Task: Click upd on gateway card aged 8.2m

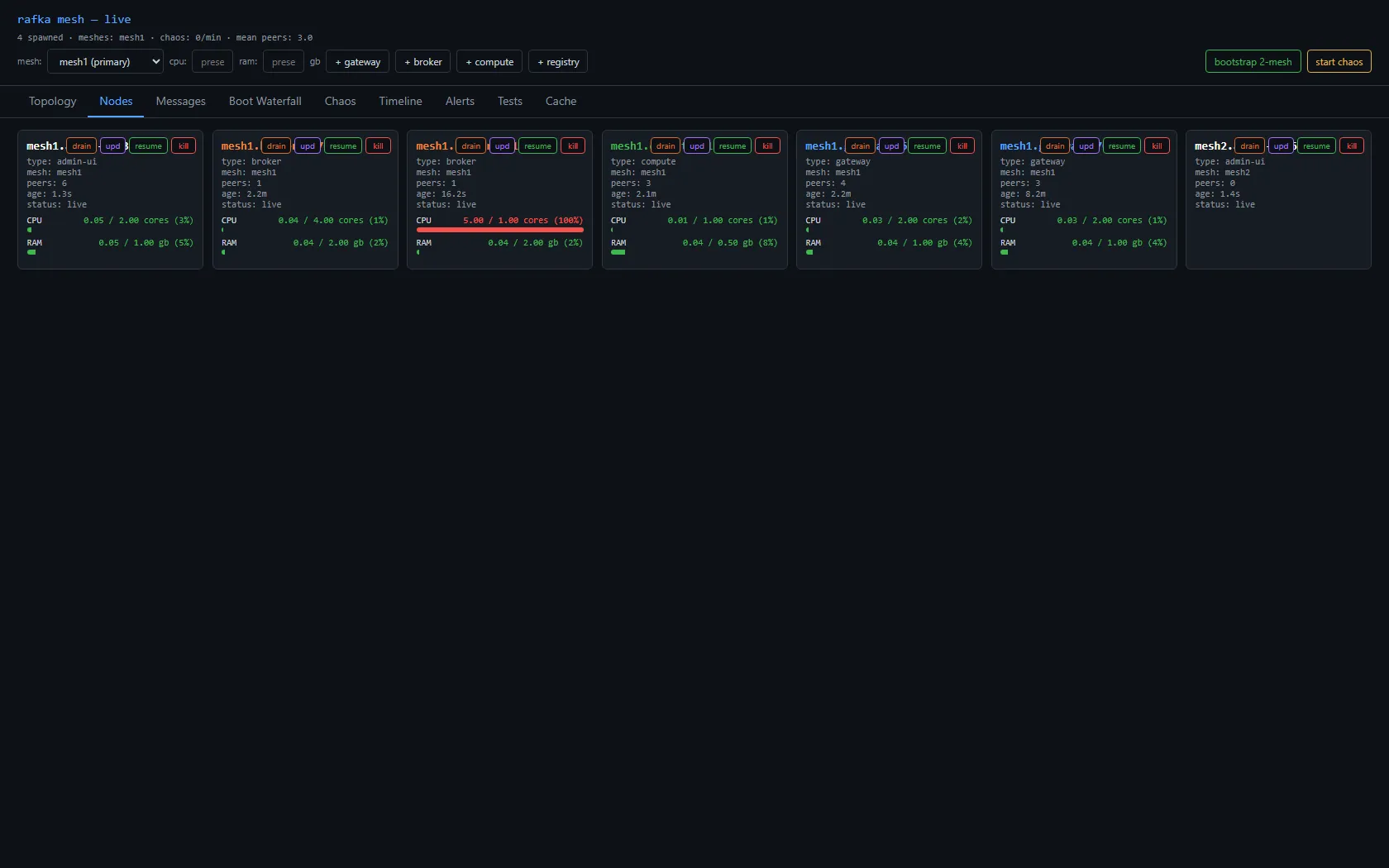Action: [1086, 145]
